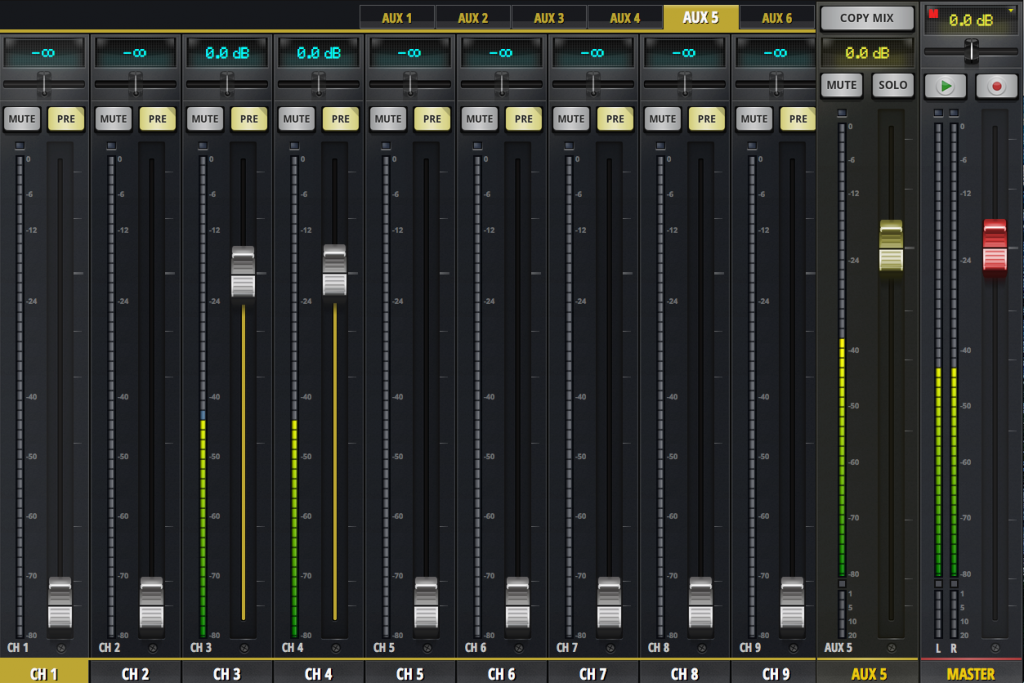
Task: Click the small circular icon beside the CH 8 label
Action: coord(701,648)
